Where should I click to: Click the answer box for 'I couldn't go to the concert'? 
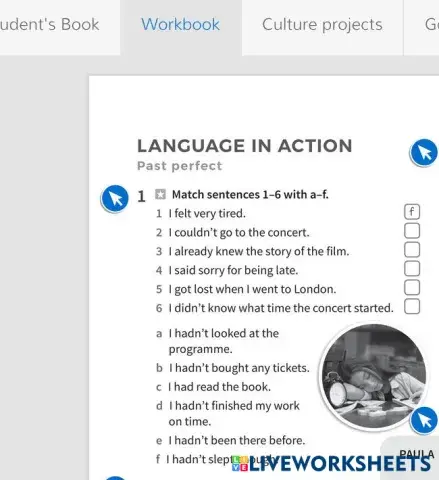coord(412,231)
